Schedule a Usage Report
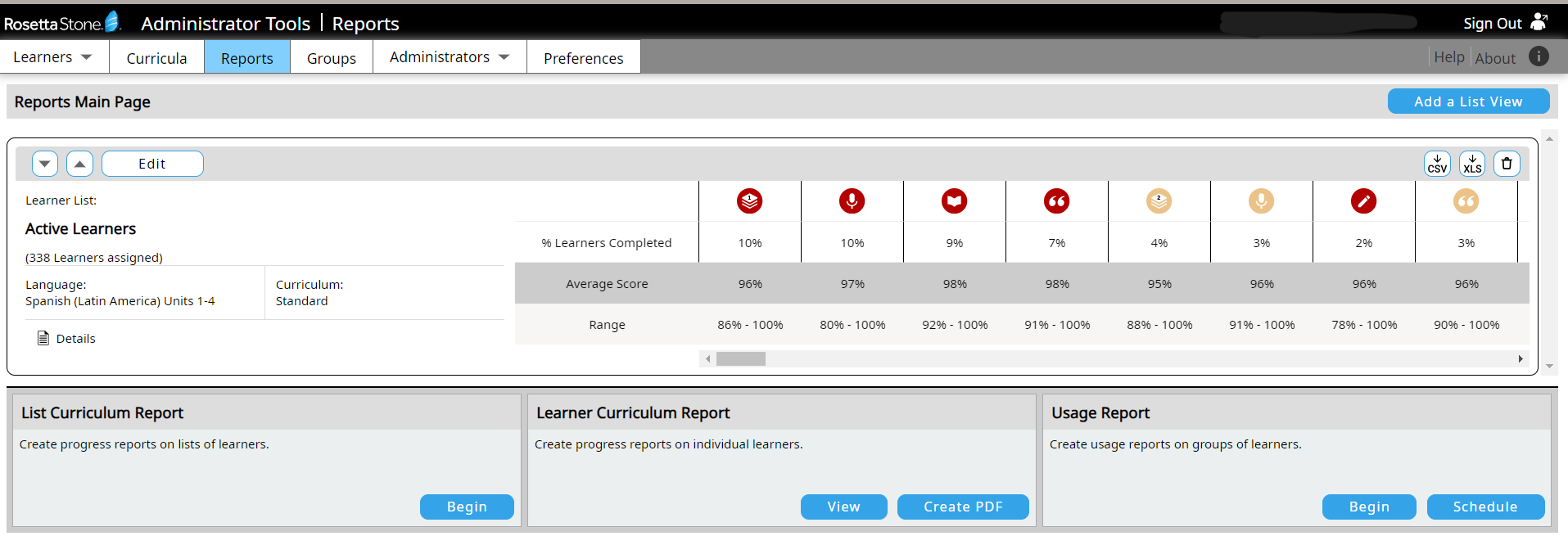Viewport: 1568px width, 545px height. point(1484,507)
